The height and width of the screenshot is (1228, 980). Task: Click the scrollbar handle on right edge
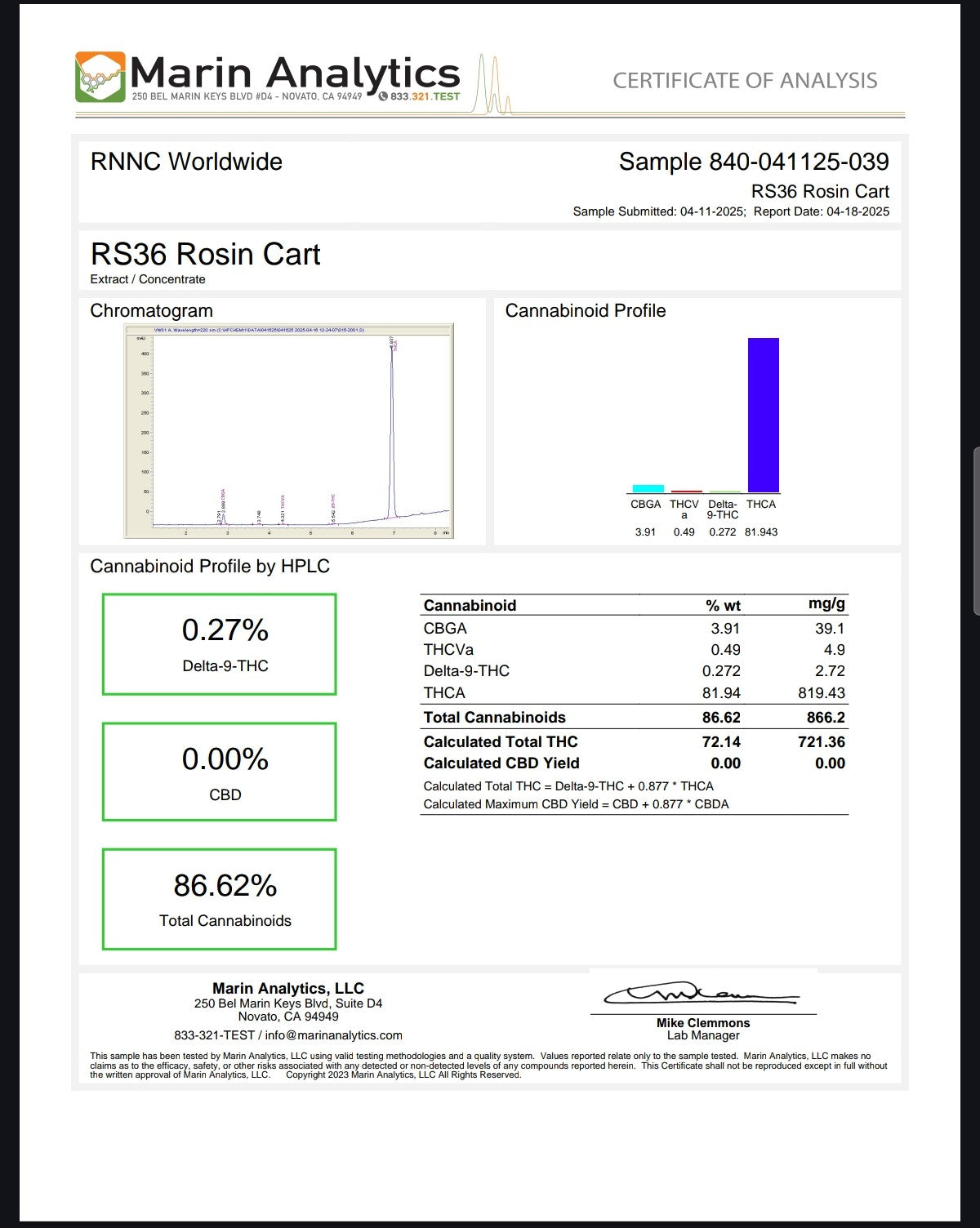tap(976, 531)
